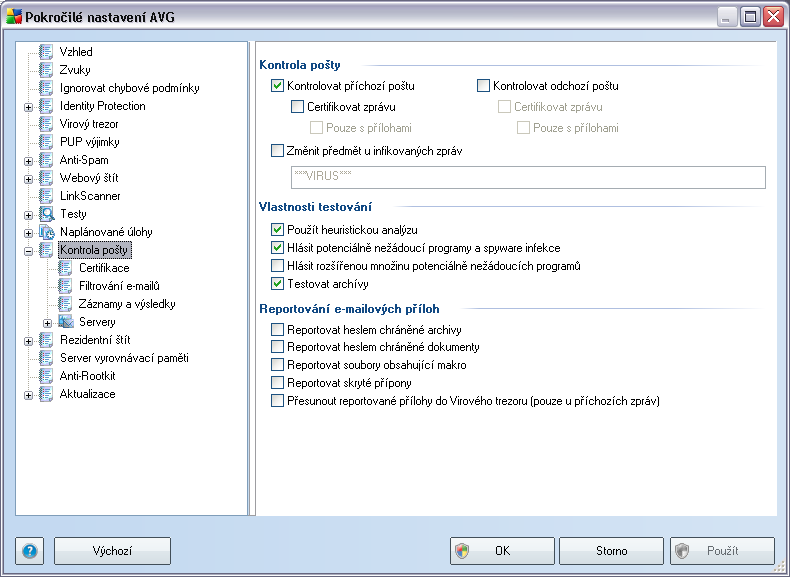790x577 pixels.
Task: Click the Rezidentní štít tree icon
Action: point(46,340)
